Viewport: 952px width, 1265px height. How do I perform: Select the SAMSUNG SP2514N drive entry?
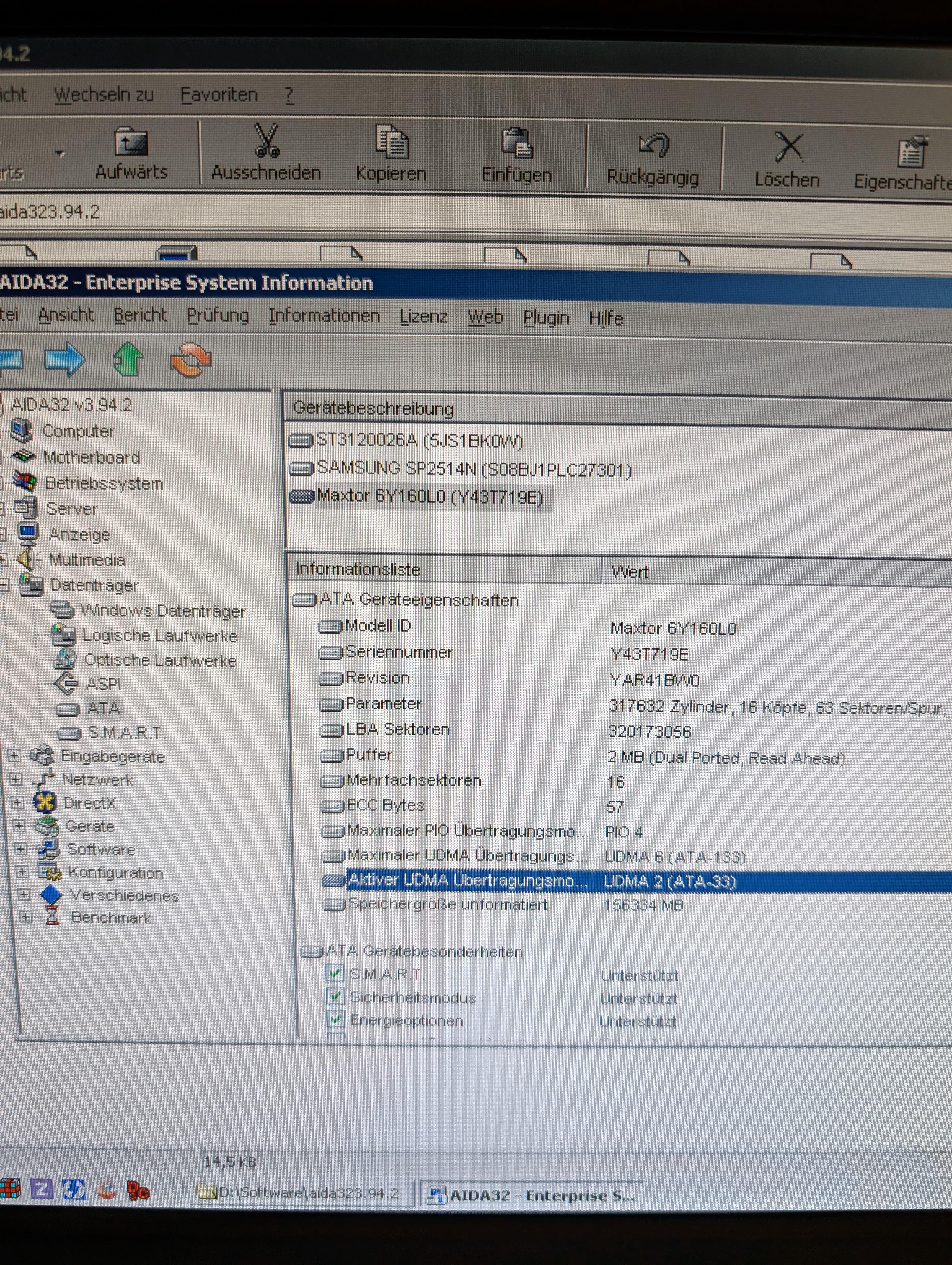[474, 469]
